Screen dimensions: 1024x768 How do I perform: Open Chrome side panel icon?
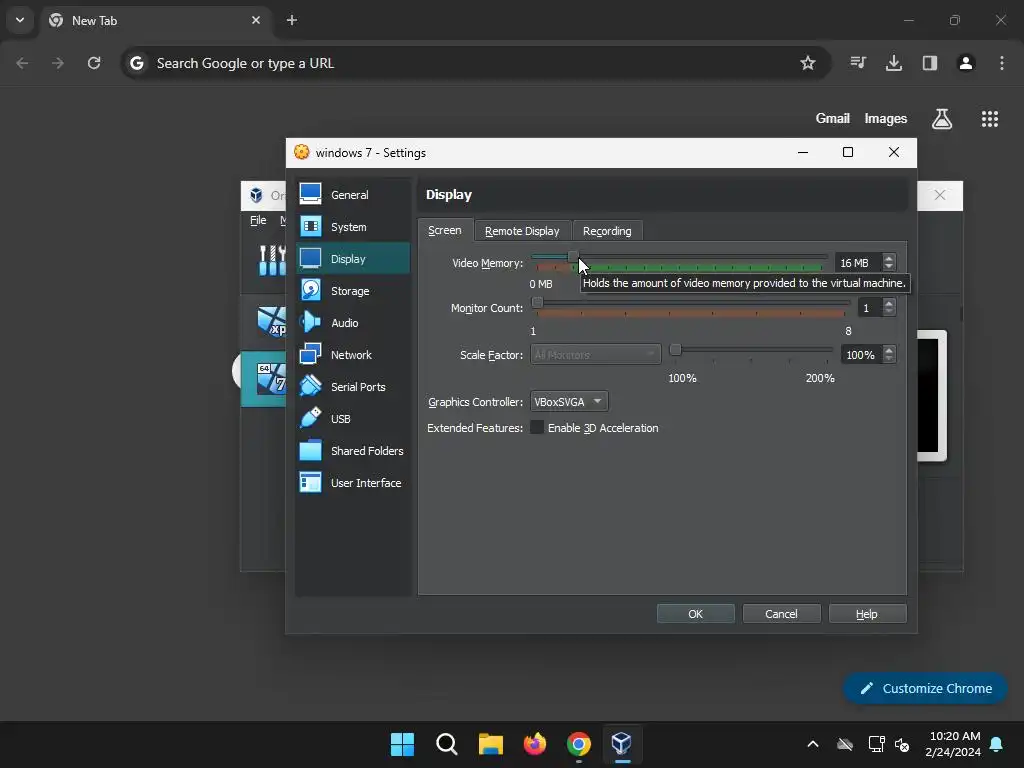point(930,63)
